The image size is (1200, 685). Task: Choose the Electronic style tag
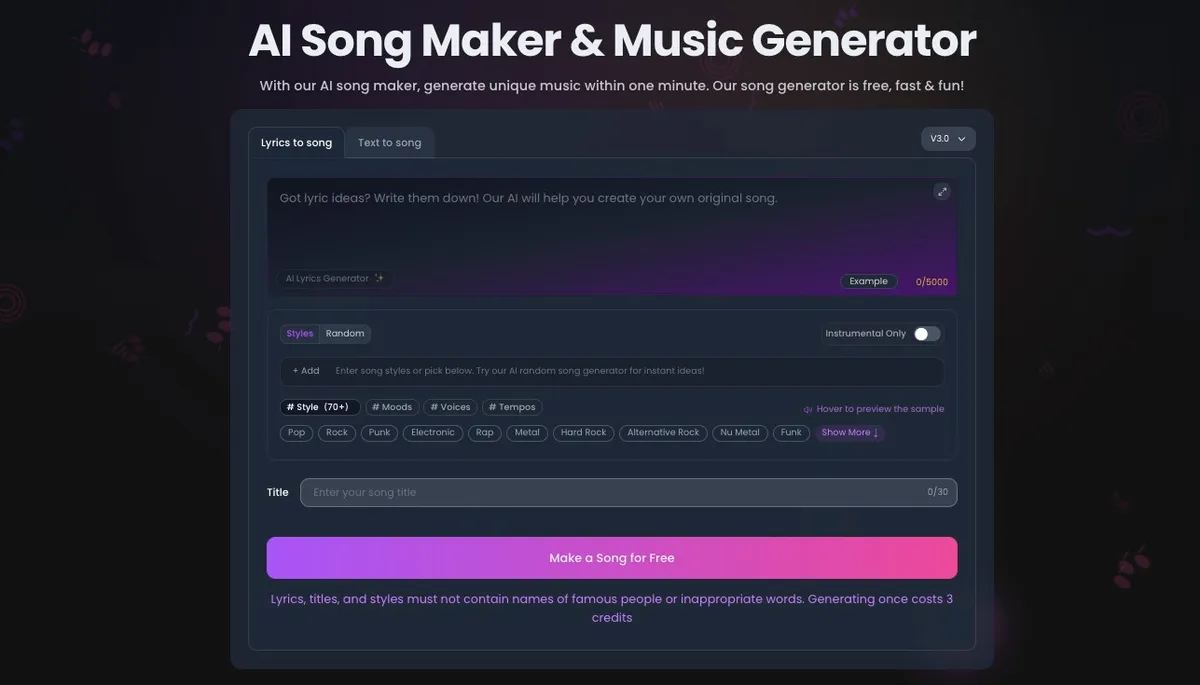433,433
